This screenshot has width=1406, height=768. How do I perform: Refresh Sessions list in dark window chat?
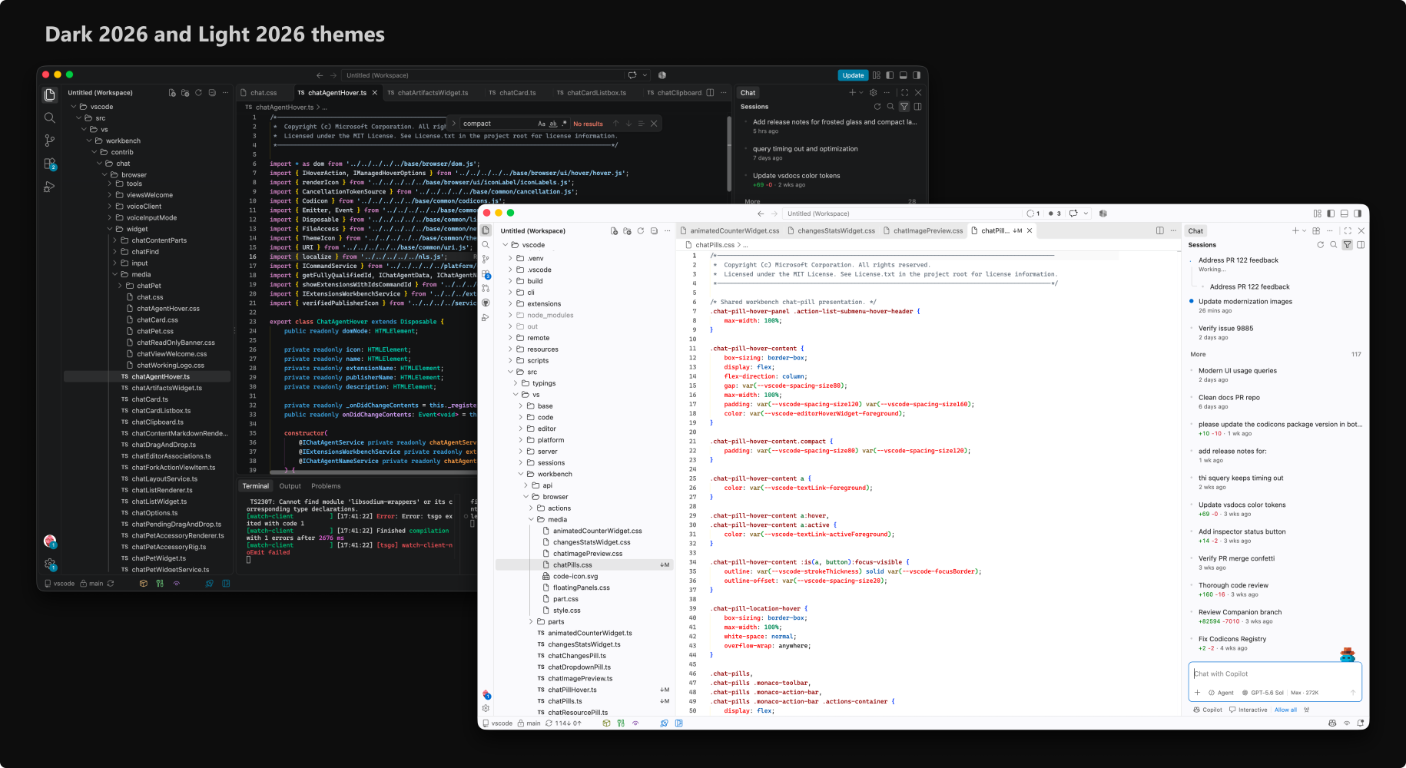point(877,106)
